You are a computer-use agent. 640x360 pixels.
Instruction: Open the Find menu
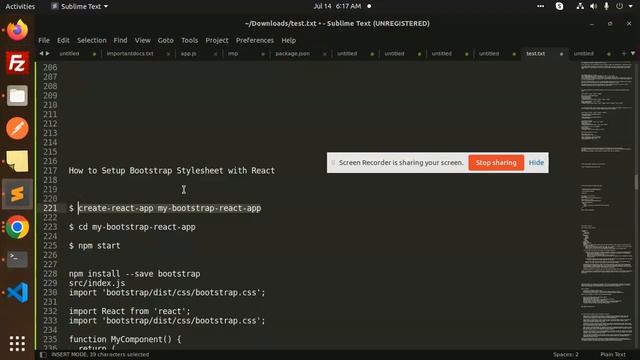(x=120, y=40)
